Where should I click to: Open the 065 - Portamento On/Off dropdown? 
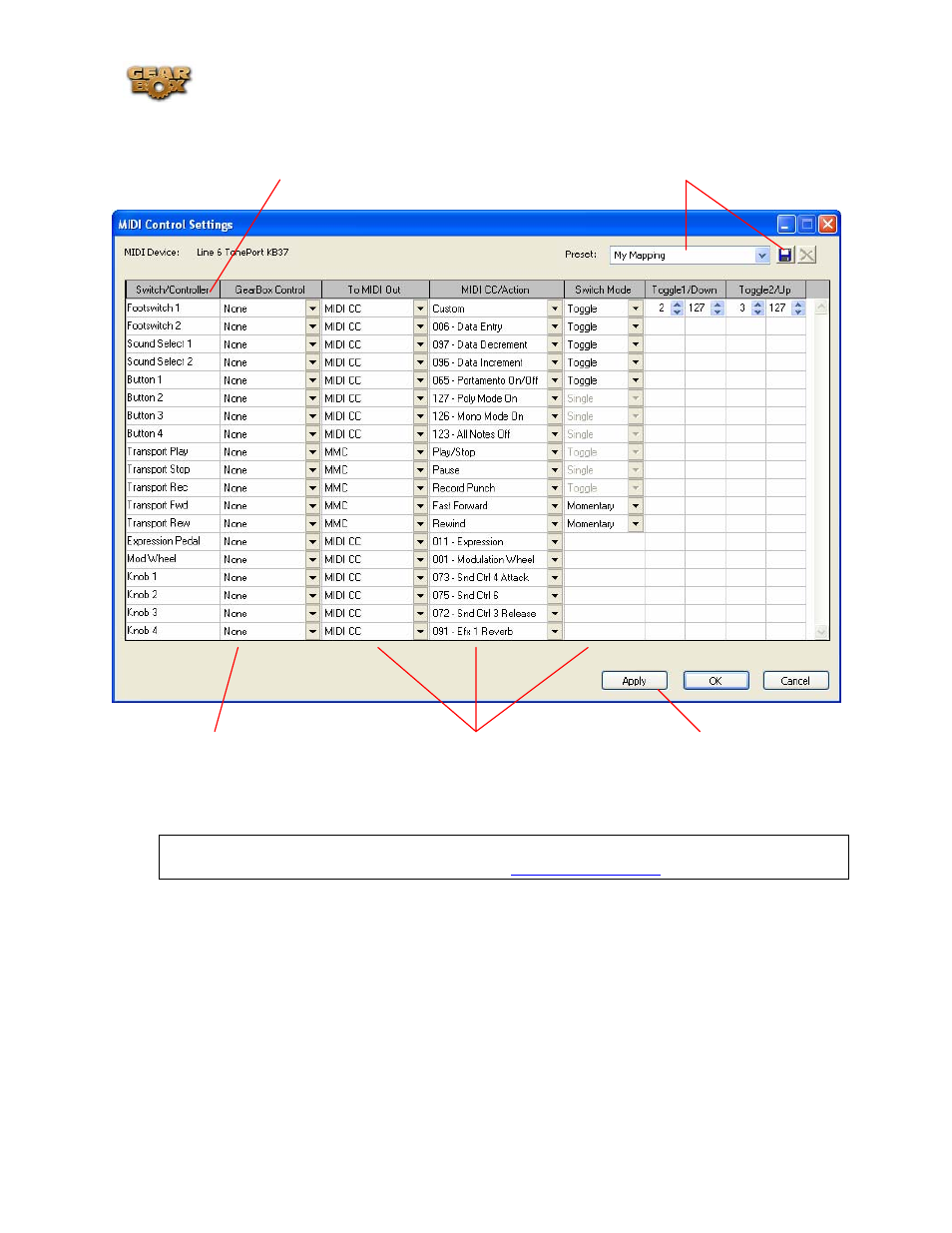(555, 380)
